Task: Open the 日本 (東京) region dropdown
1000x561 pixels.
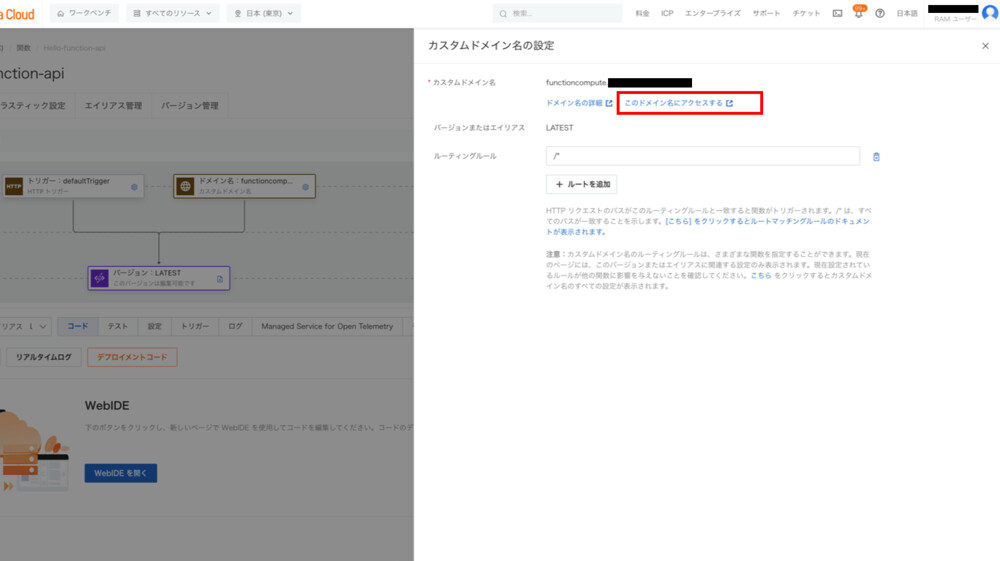Action: pos(263,14)
